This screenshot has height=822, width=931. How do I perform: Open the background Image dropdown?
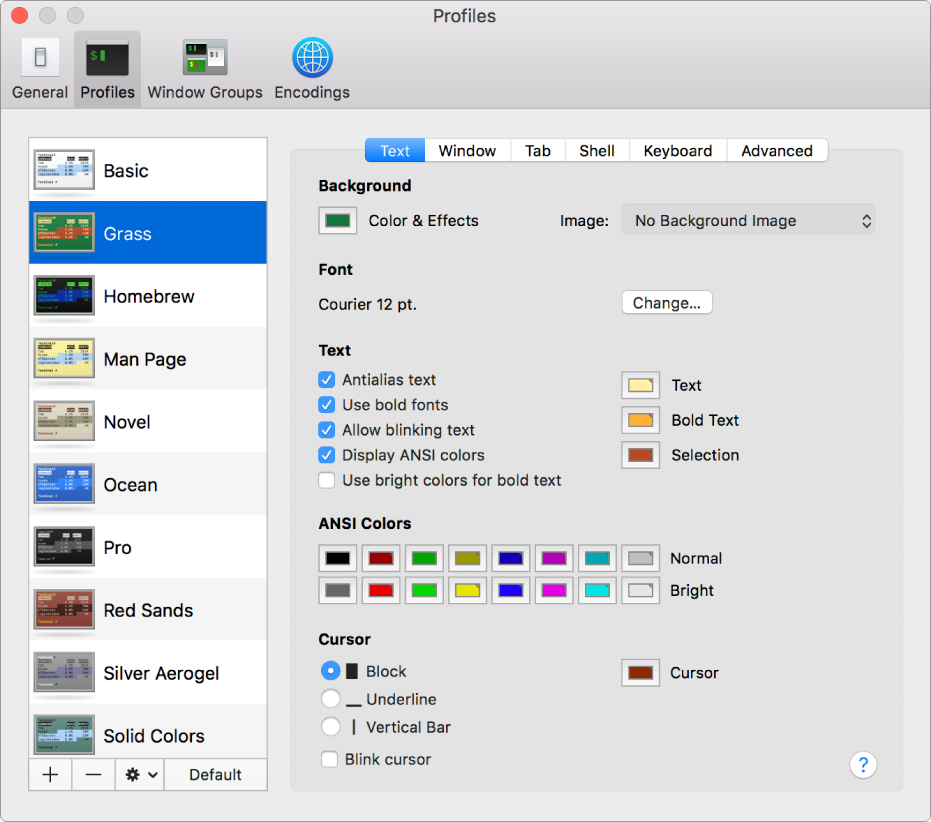pyautogui.click(x=747, y=221)
